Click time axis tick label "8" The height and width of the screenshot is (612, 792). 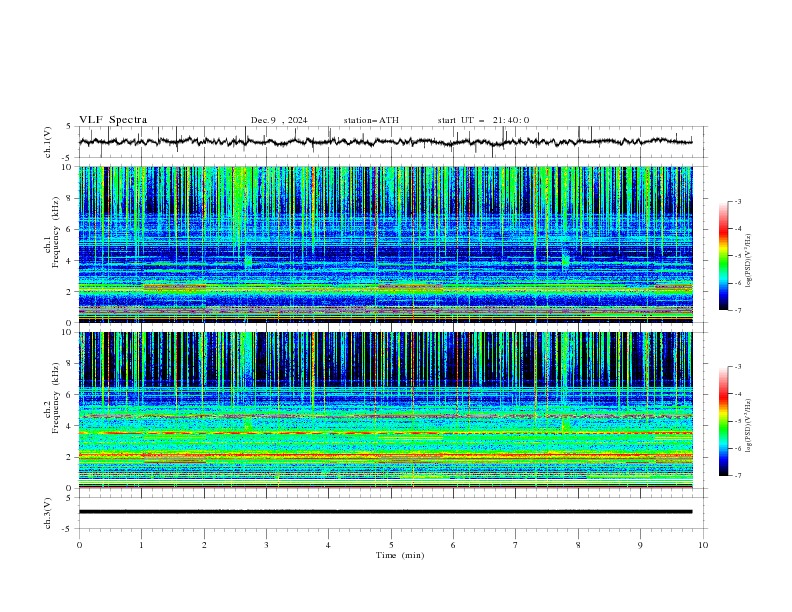pyautogui.click(x=578, y=545)
